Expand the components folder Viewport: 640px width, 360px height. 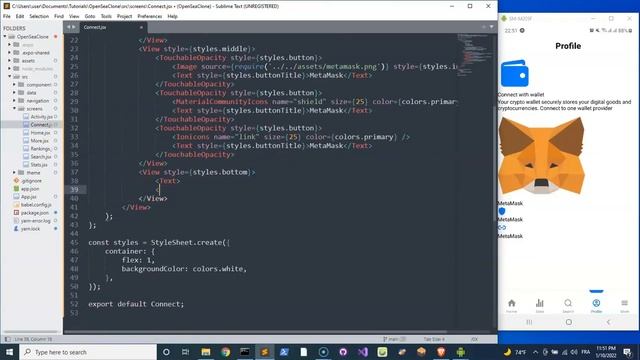tap(14, 84)
